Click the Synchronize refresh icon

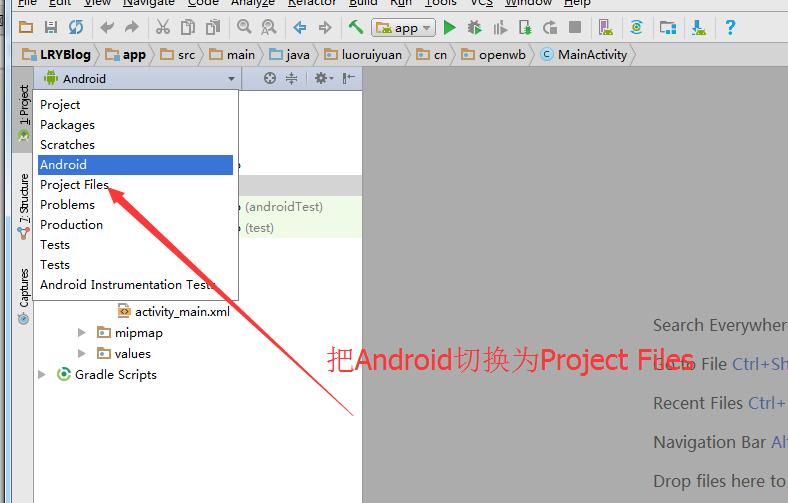(76, 27)
